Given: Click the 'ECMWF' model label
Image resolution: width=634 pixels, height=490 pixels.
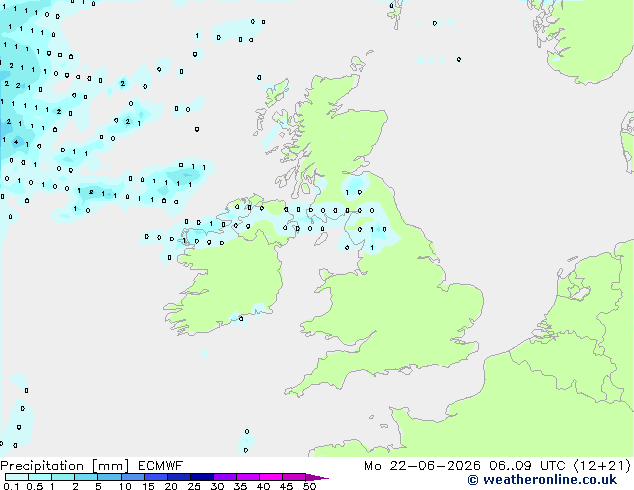Looking at the screenshot, I should coord(160,466).
